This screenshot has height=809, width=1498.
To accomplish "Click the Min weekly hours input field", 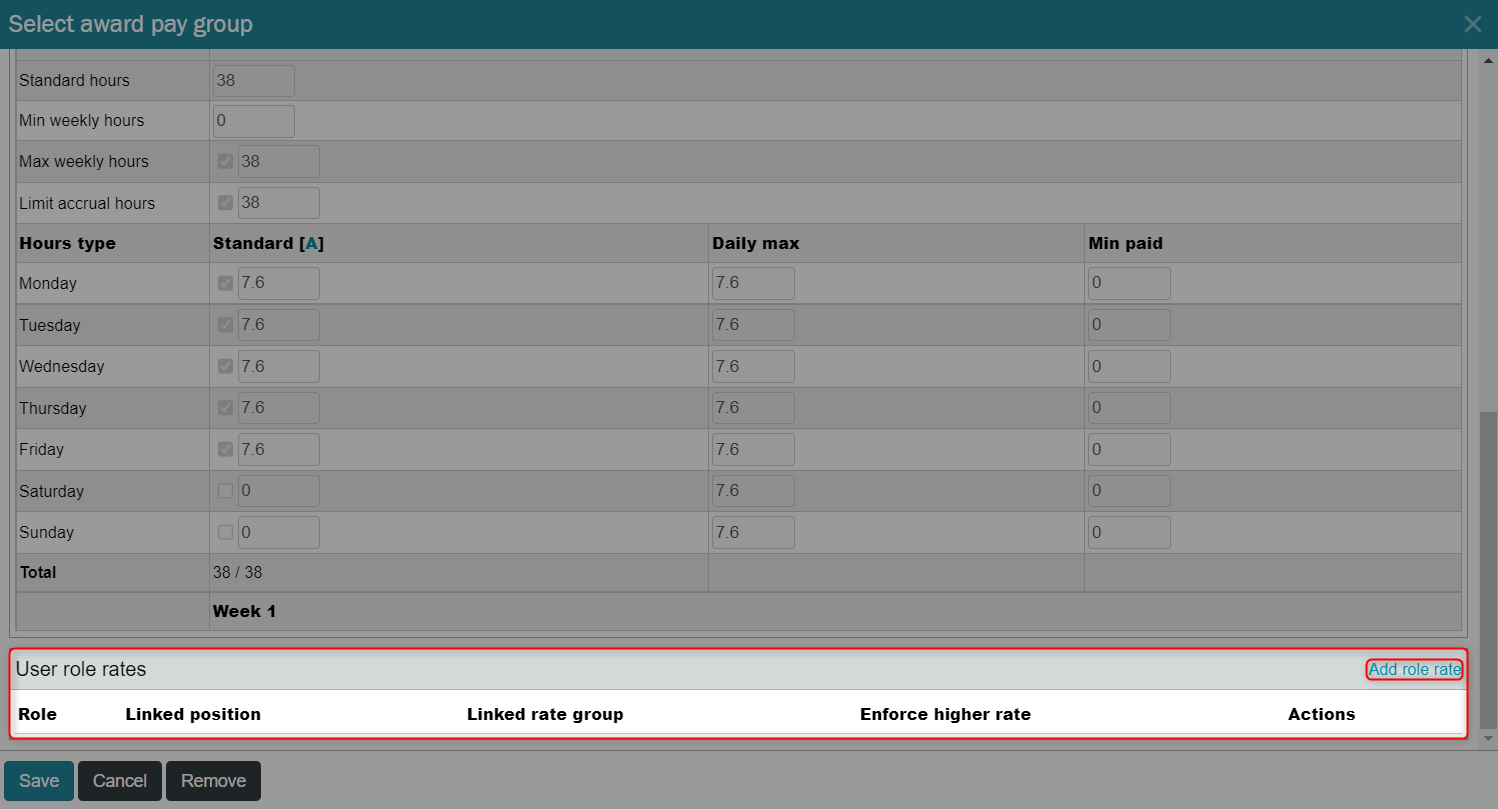I will (254, 121).
